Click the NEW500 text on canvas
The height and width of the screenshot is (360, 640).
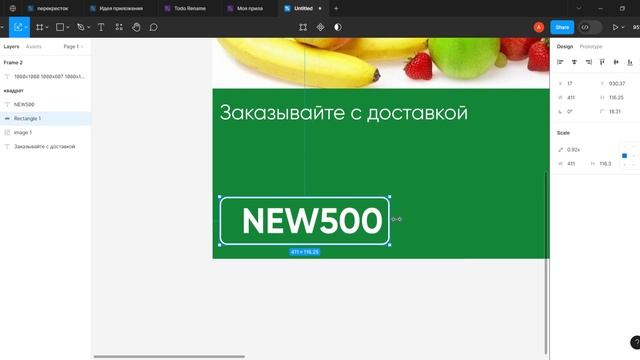(x=312, y=221)
